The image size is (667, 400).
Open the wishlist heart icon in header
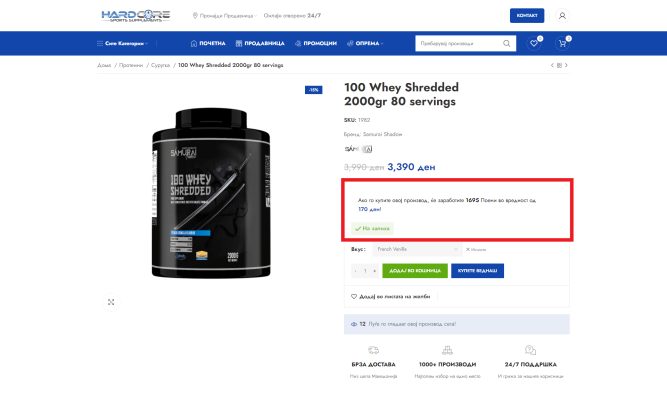coord(534,43)
